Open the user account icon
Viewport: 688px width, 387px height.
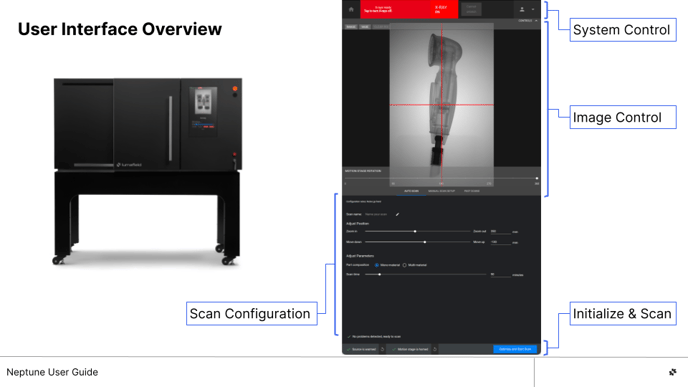[522, 9]
